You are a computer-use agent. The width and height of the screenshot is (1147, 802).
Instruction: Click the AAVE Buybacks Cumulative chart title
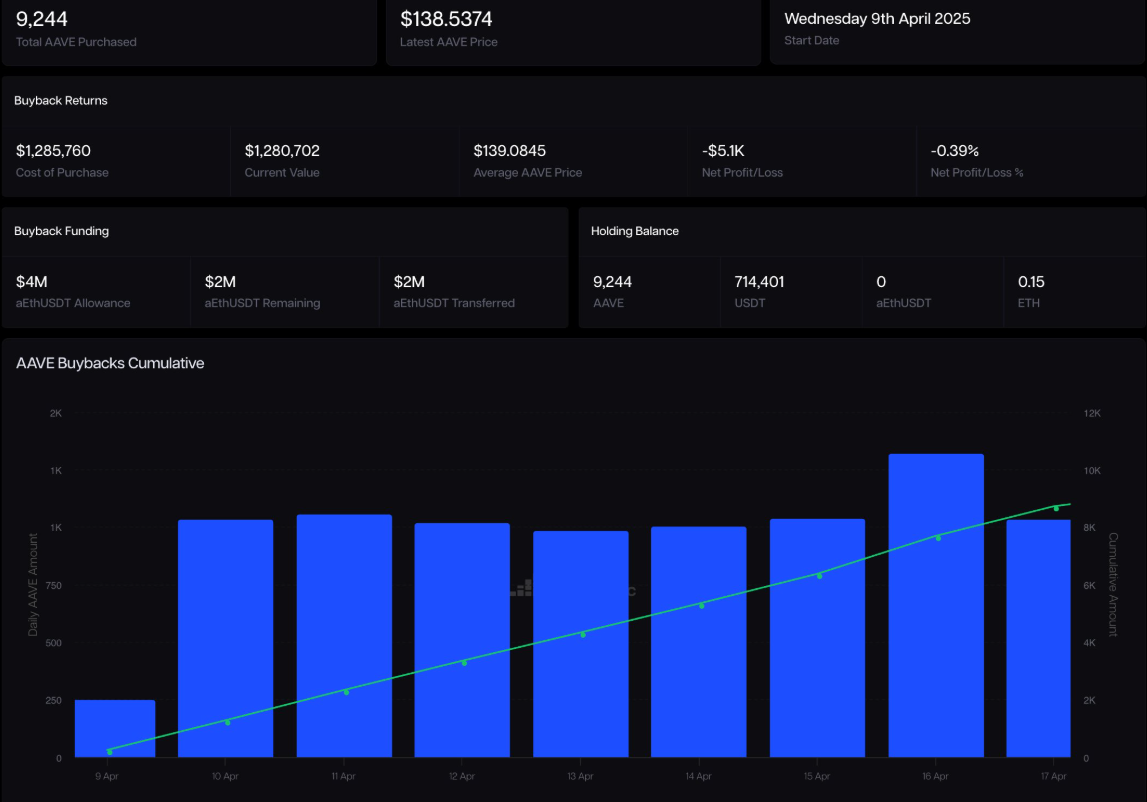point(110,363)
